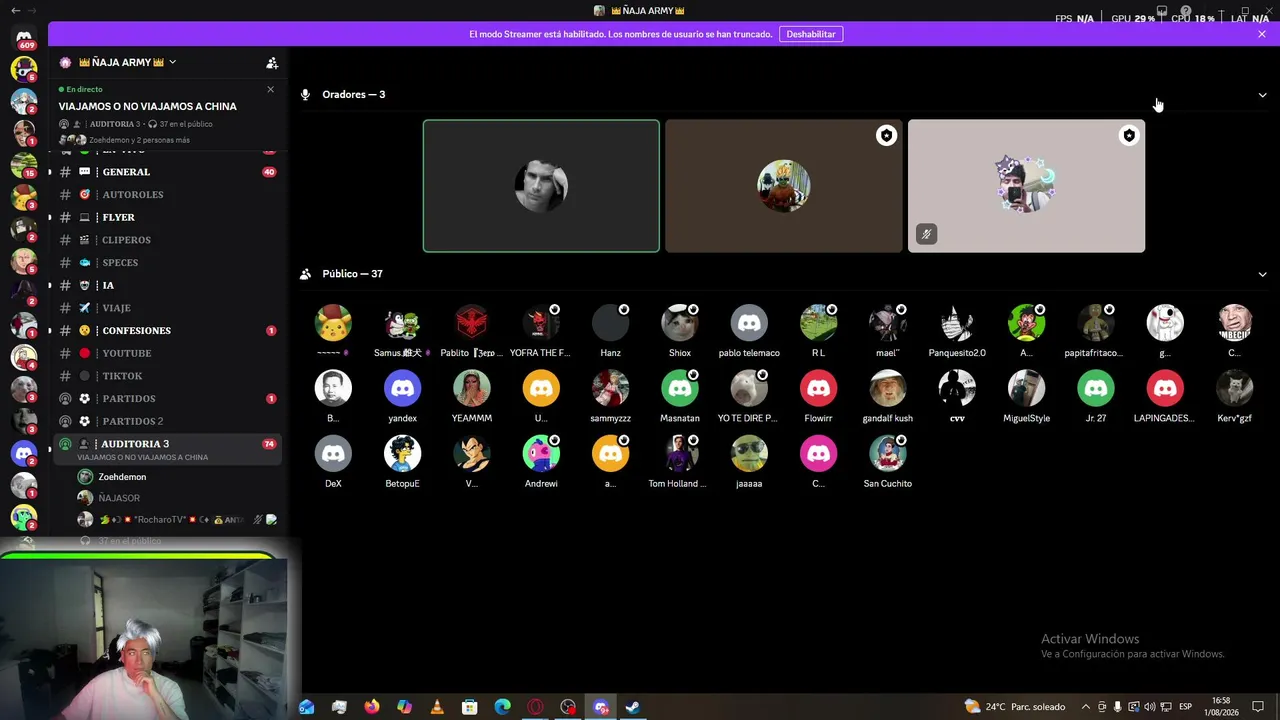
Task: Select the middle speaker tile
Action: [x=784, y=186]
